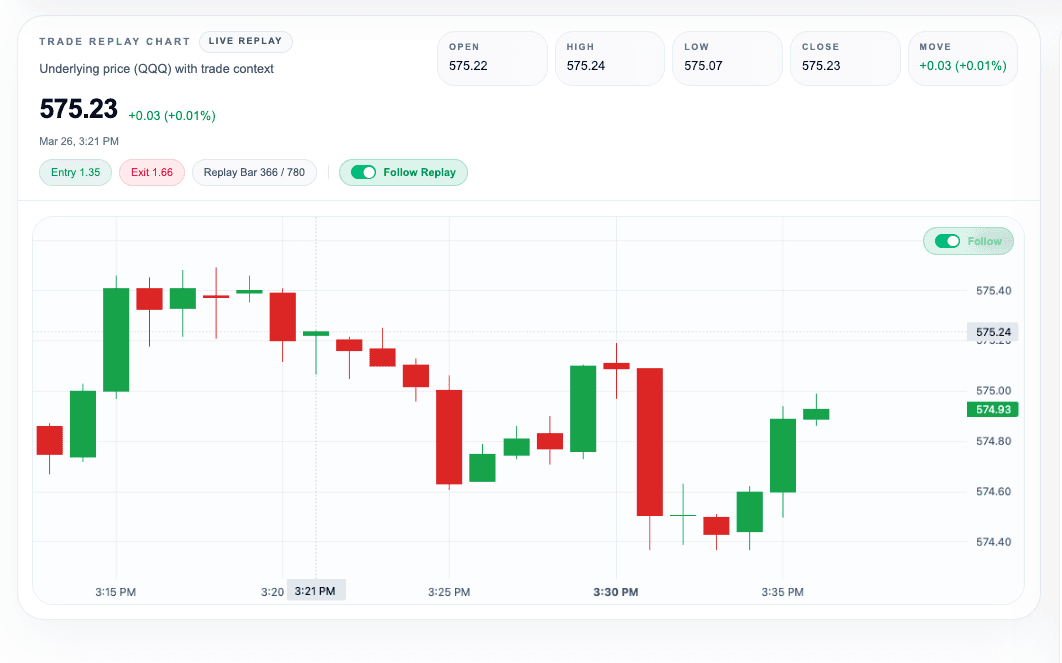Toggle the Follow Replay switch
The height and width of the screenshot is (663, 1062).
363,172
